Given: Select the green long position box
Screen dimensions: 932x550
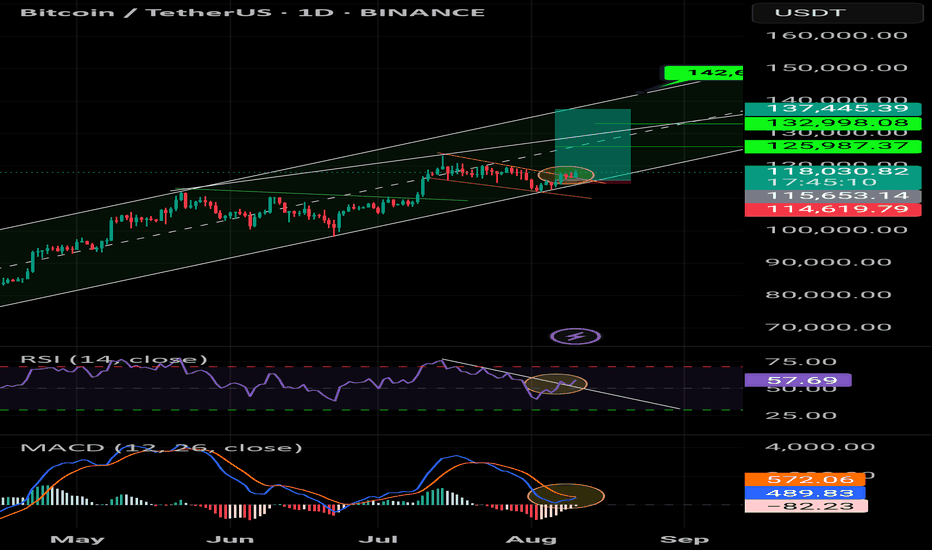Looking at the screenshot, I should [593, 145].
